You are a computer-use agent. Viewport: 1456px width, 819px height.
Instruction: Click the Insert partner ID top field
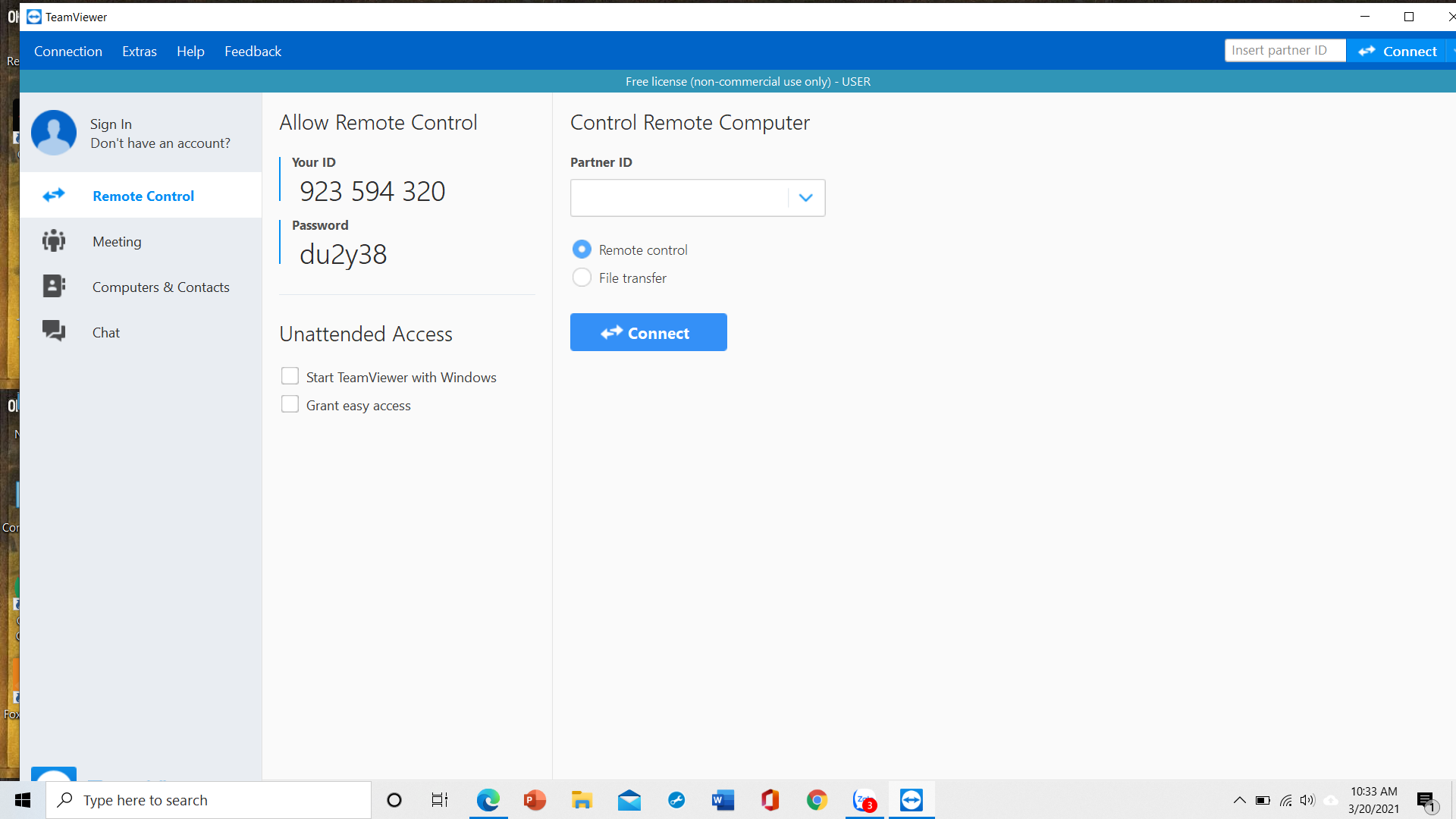(x=1285, y=51)
